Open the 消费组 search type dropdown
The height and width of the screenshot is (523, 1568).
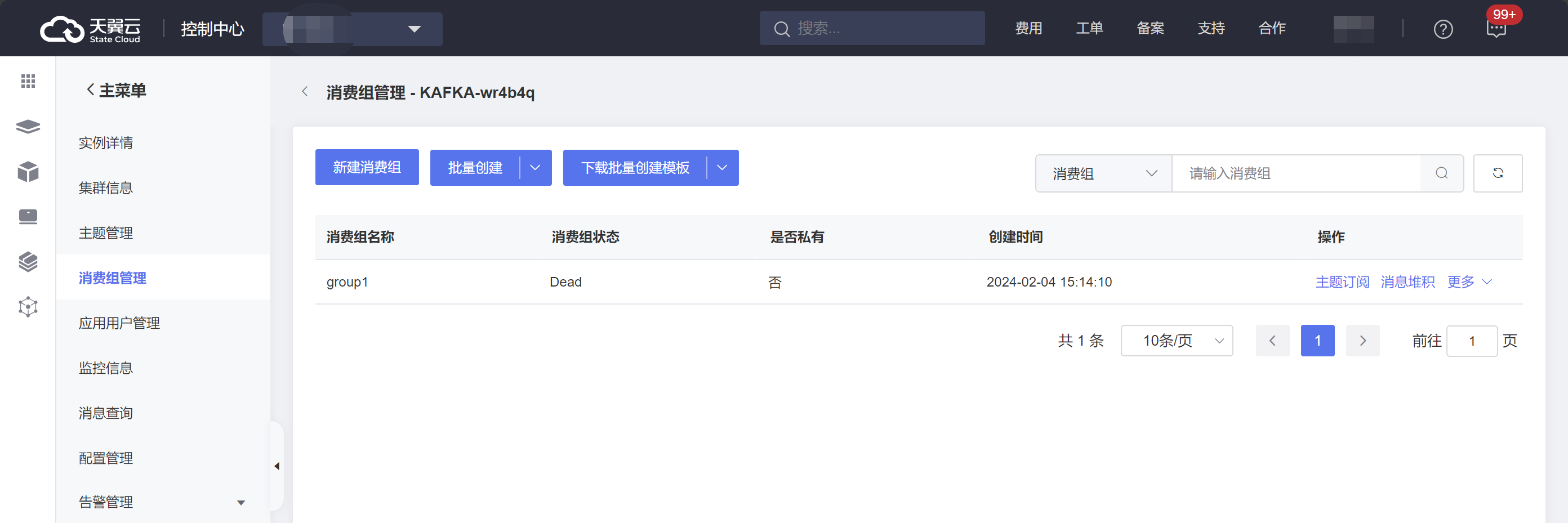coord(1103,173)
